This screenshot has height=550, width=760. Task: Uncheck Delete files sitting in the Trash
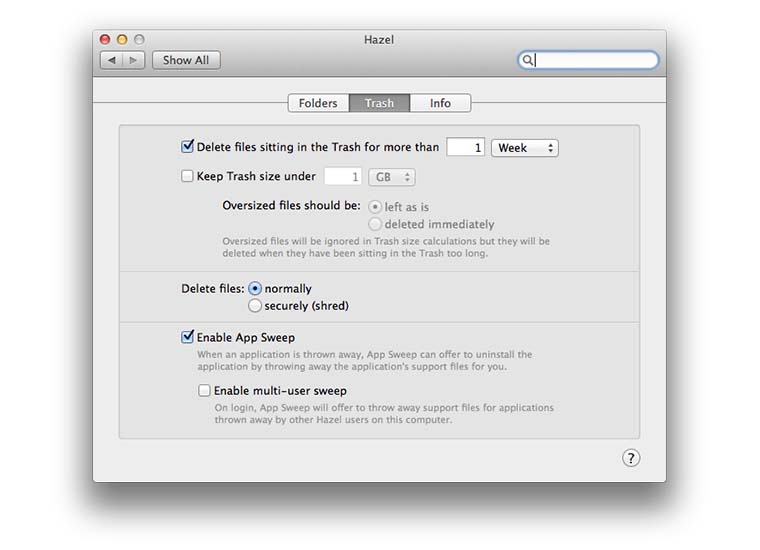click(x=187, y=146)
